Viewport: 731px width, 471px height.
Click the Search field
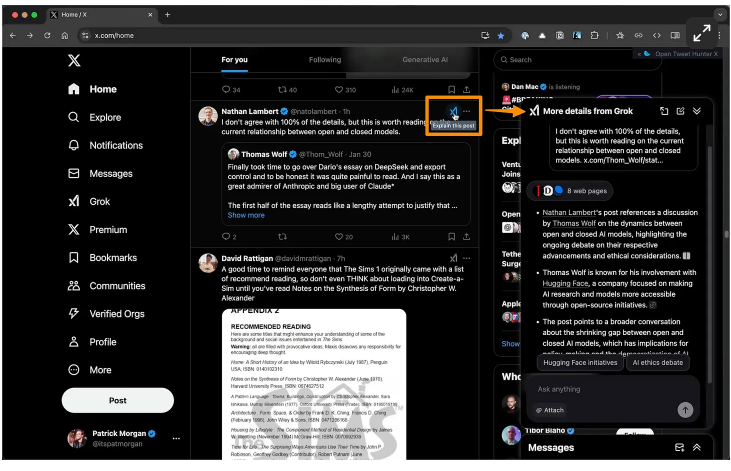click(577, 60)
